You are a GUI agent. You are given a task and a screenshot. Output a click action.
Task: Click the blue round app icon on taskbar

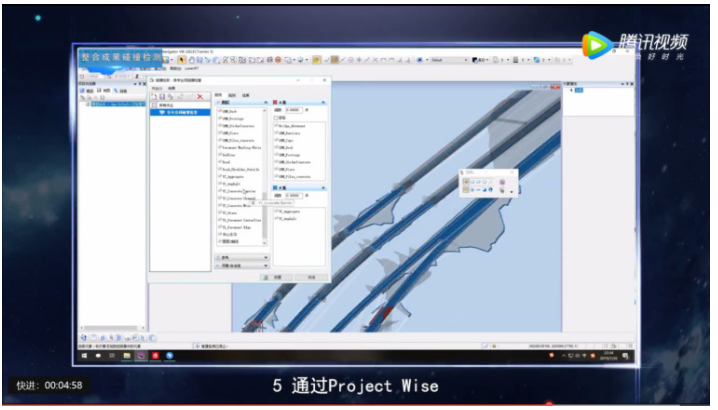(169, 355)
